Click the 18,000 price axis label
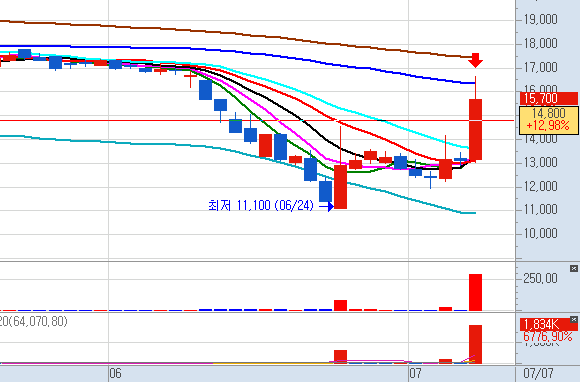580x382 pixels. [x=540, y=43]
